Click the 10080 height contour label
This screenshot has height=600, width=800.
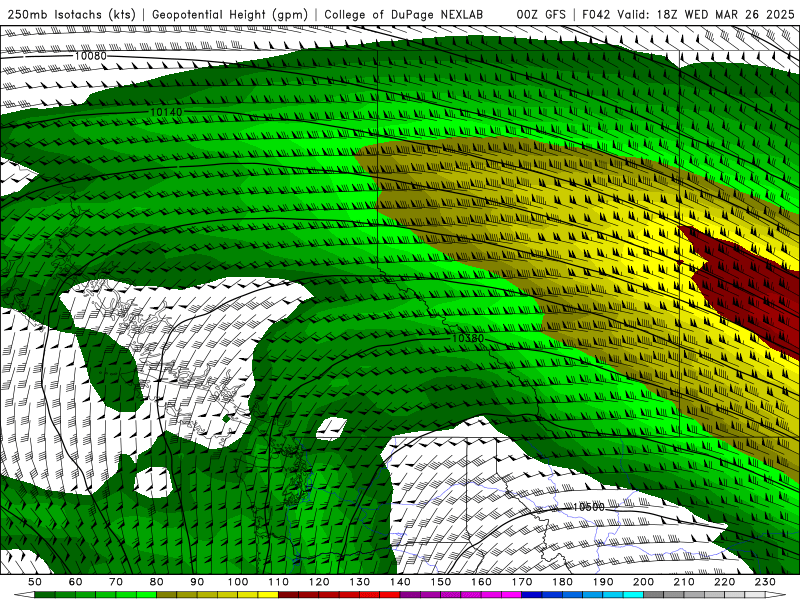pyautogui.click(x=90, y=56)
